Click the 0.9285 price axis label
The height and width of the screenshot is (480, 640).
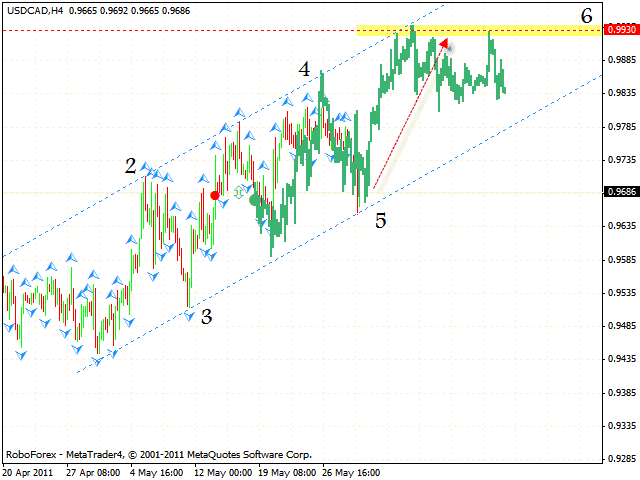[620, 458]
